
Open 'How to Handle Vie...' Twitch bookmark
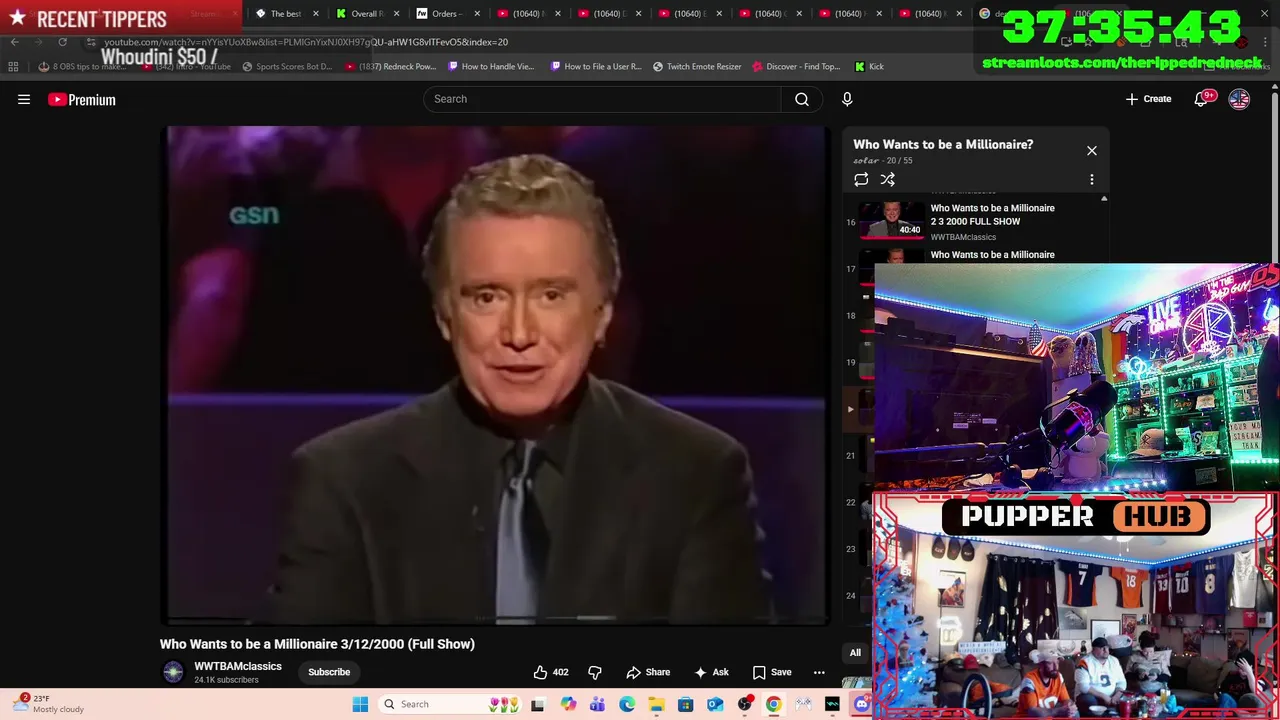coord(491,67)
